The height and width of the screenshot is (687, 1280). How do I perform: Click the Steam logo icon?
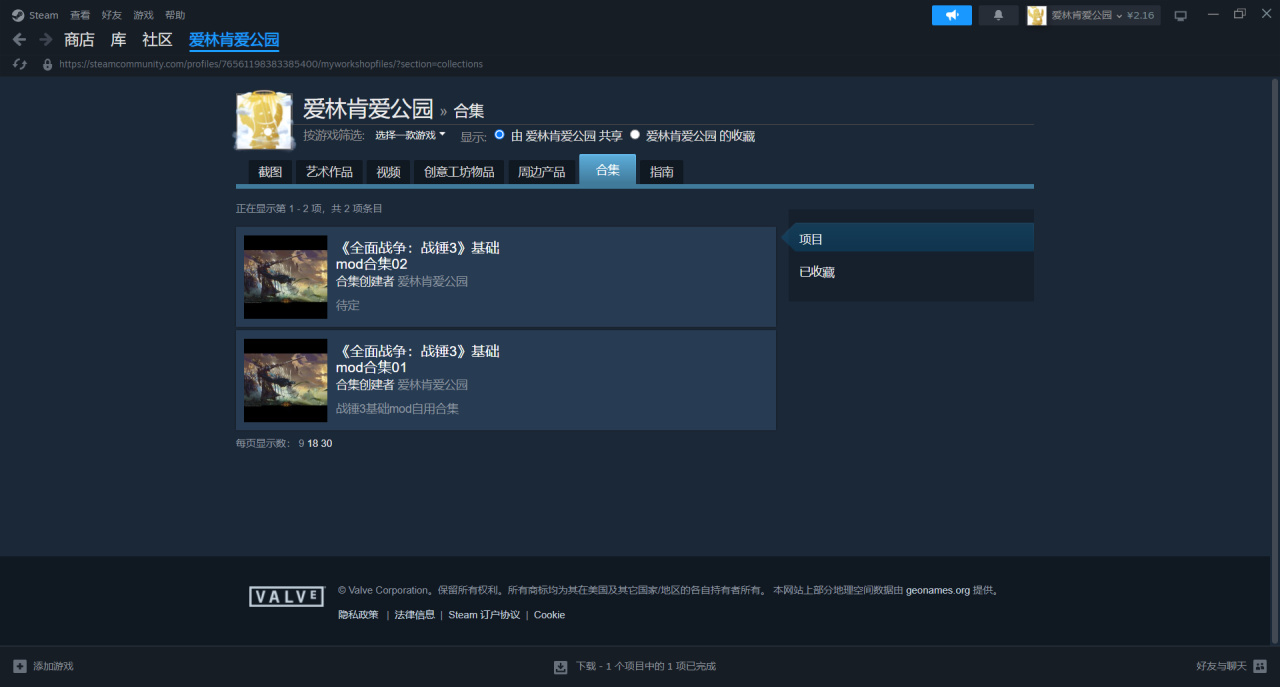point(18,15)
